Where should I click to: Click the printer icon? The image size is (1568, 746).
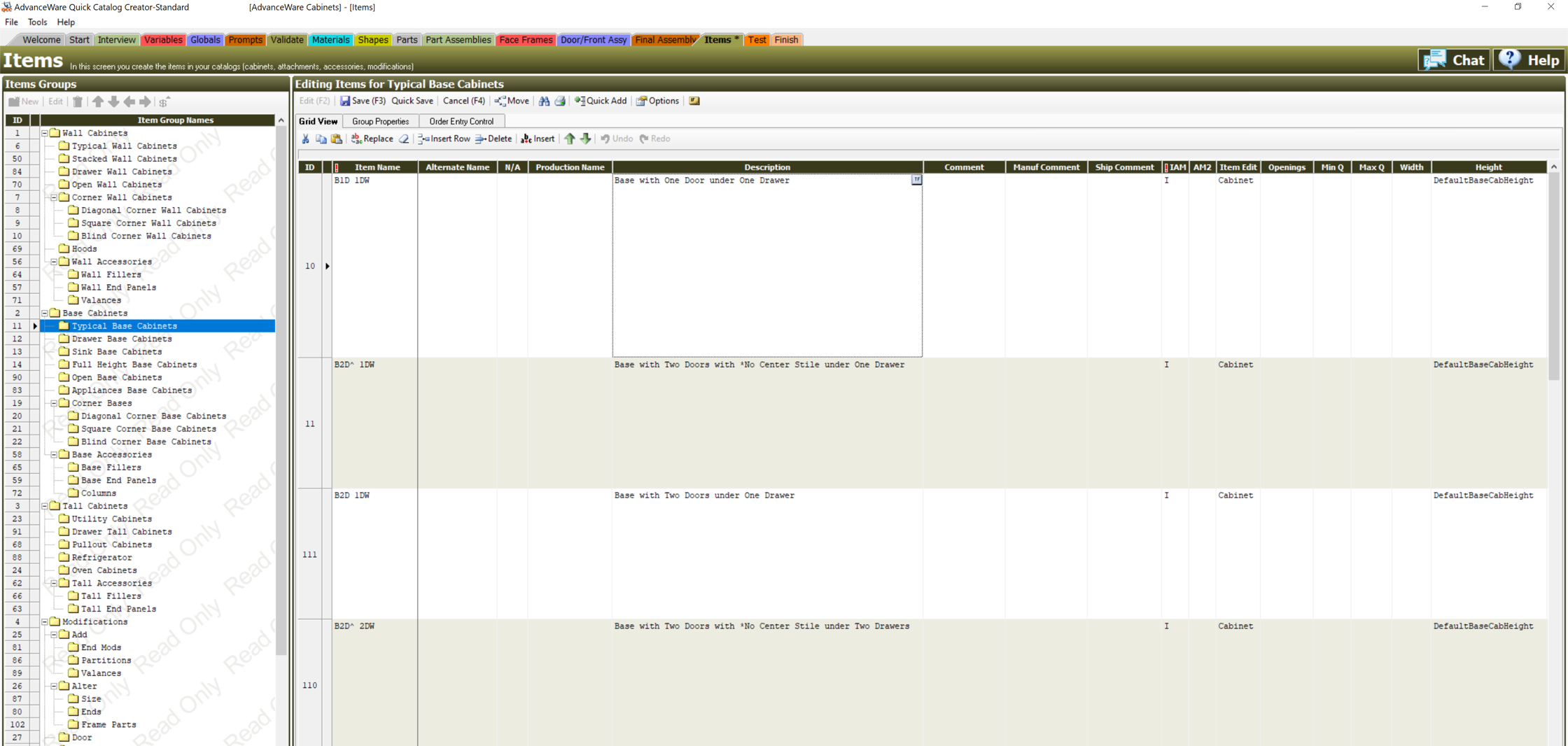(x=560, y=101)
